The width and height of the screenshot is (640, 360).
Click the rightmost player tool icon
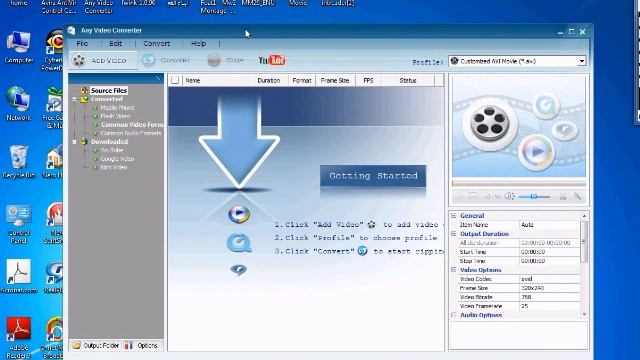578,197
